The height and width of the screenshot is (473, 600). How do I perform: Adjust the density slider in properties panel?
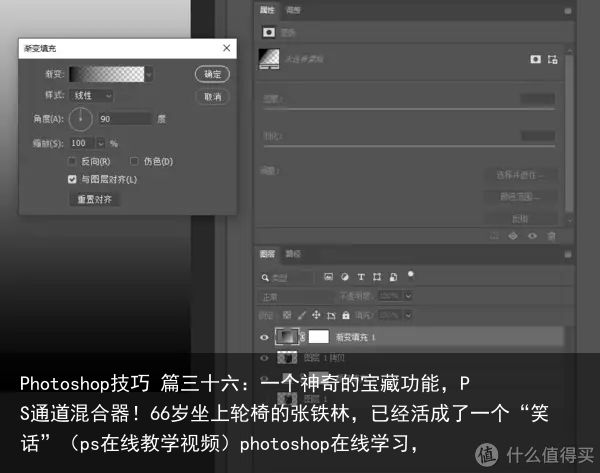click(x=409, y=109)
